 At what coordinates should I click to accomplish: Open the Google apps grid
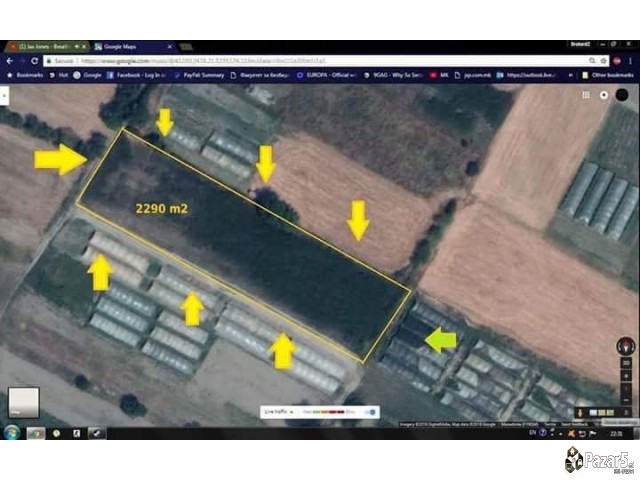(x=587, y=94)
